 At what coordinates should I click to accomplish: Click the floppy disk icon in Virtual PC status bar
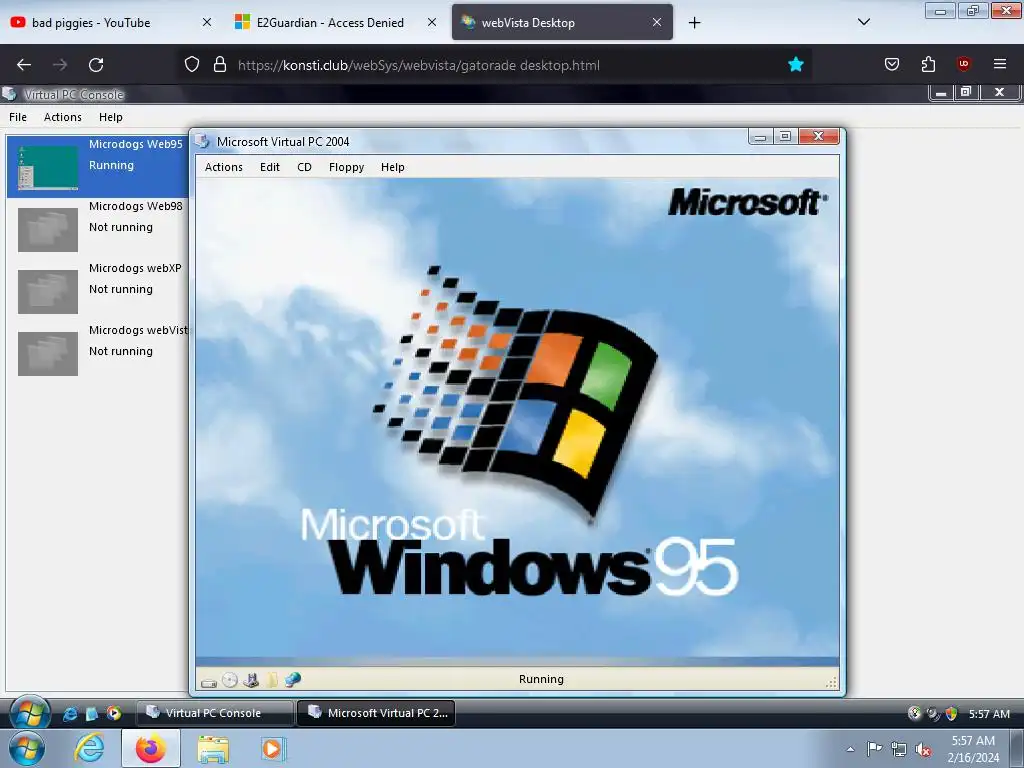[x=251, y=680]
